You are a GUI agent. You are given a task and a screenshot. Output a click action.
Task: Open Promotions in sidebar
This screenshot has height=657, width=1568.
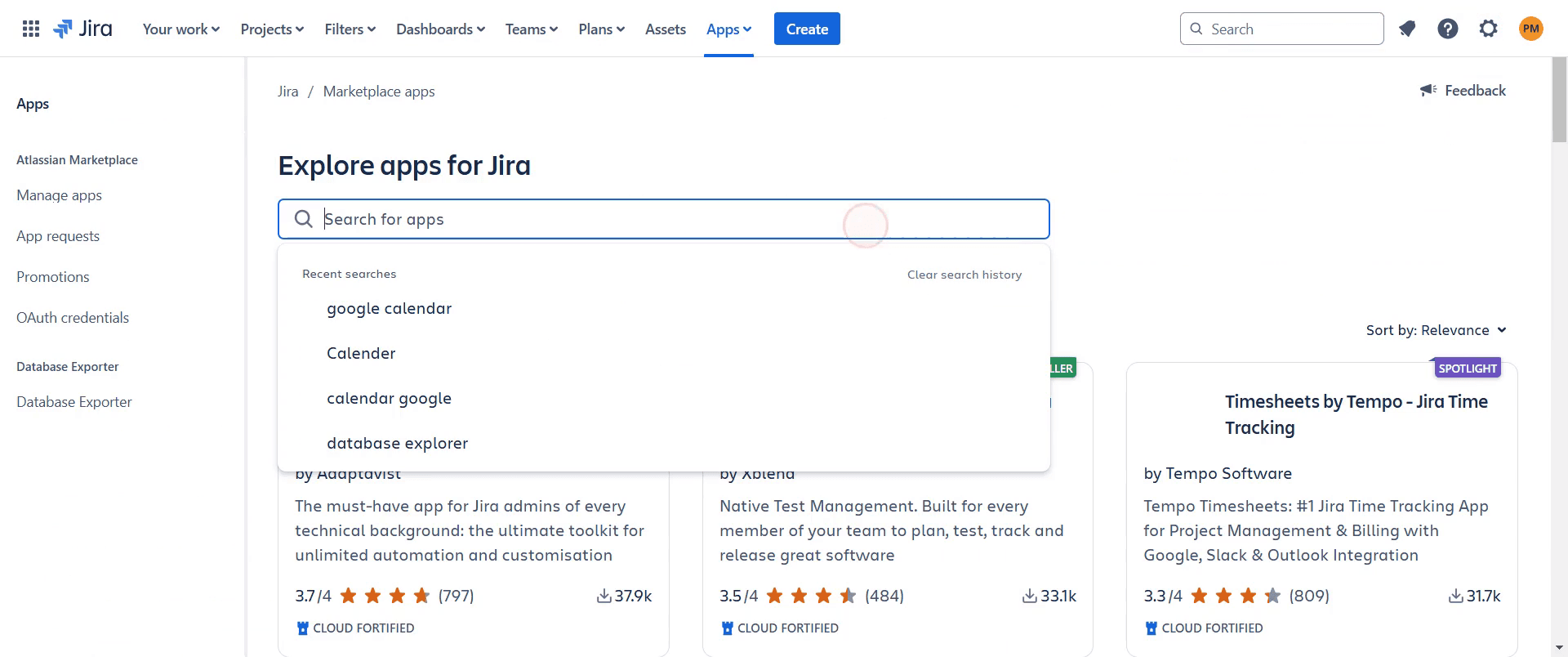coord(53,277)
